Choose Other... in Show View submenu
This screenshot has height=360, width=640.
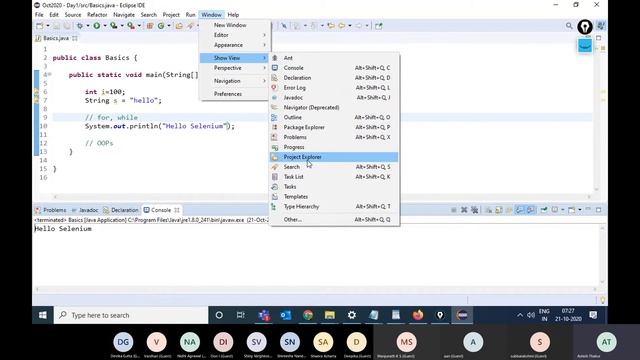[x=334, y=220]
